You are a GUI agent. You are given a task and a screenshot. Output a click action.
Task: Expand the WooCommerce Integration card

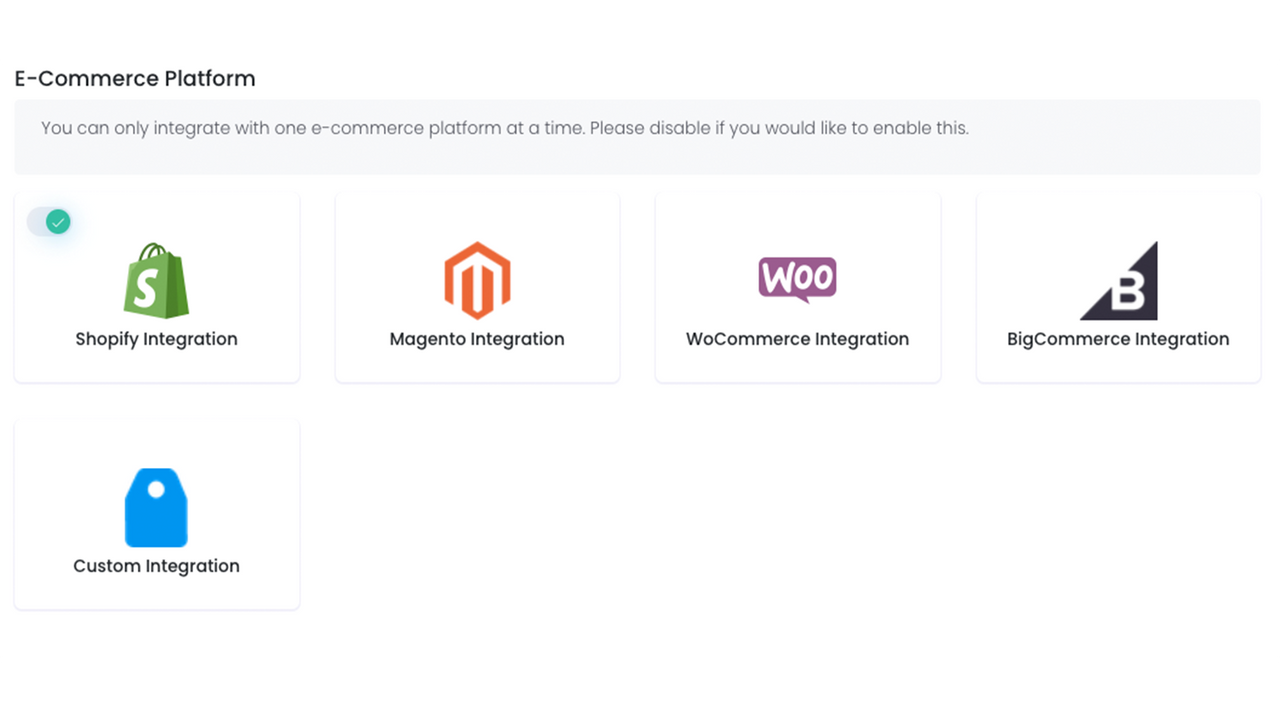pos(797,287)
